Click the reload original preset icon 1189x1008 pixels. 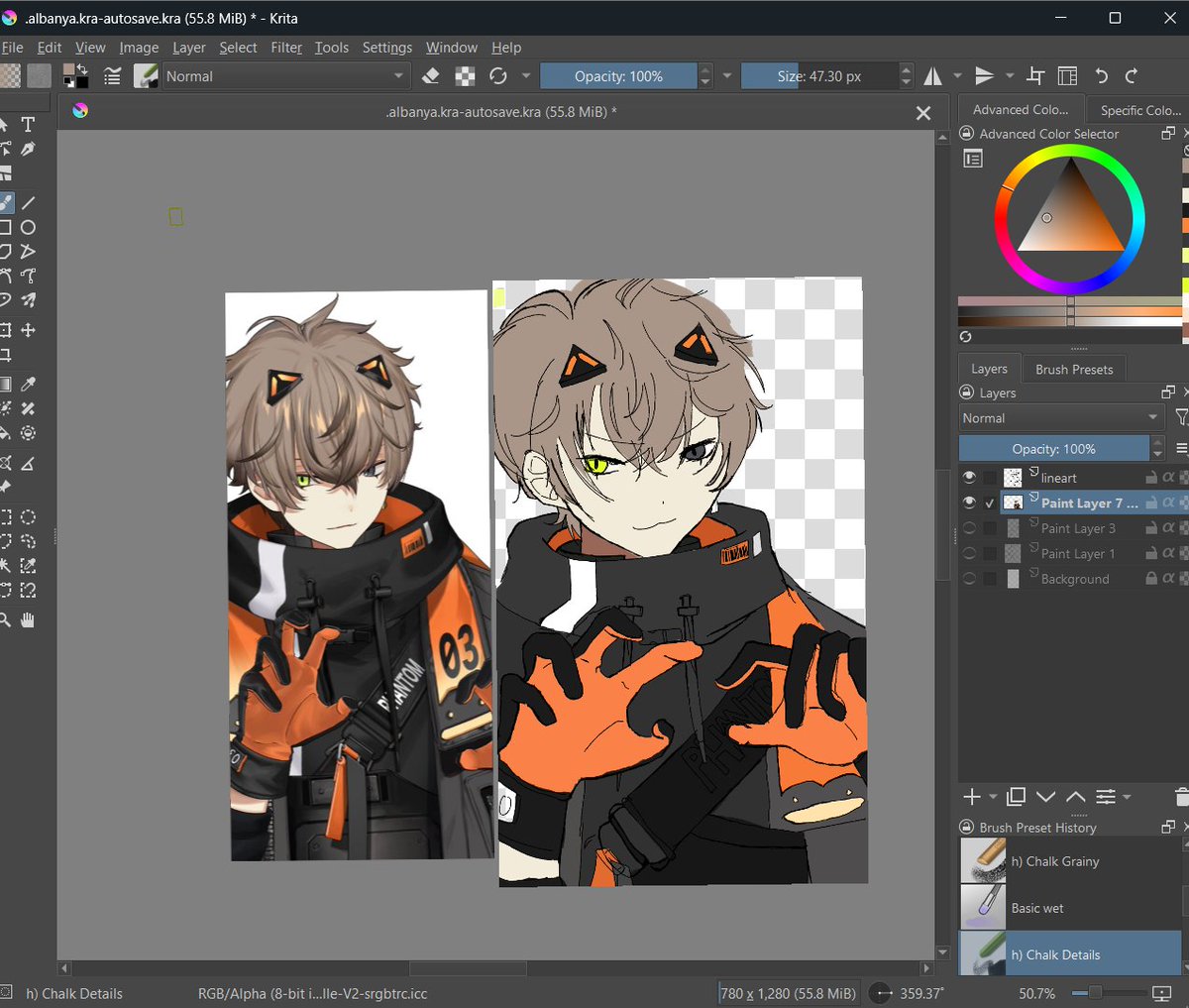[498, 76]
